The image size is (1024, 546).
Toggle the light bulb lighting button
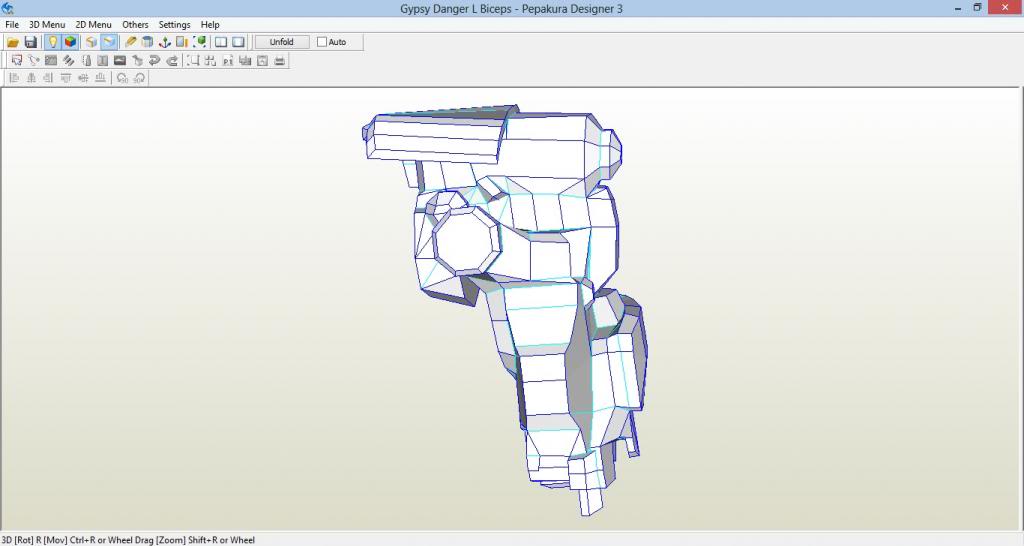[x=52, y=42]
